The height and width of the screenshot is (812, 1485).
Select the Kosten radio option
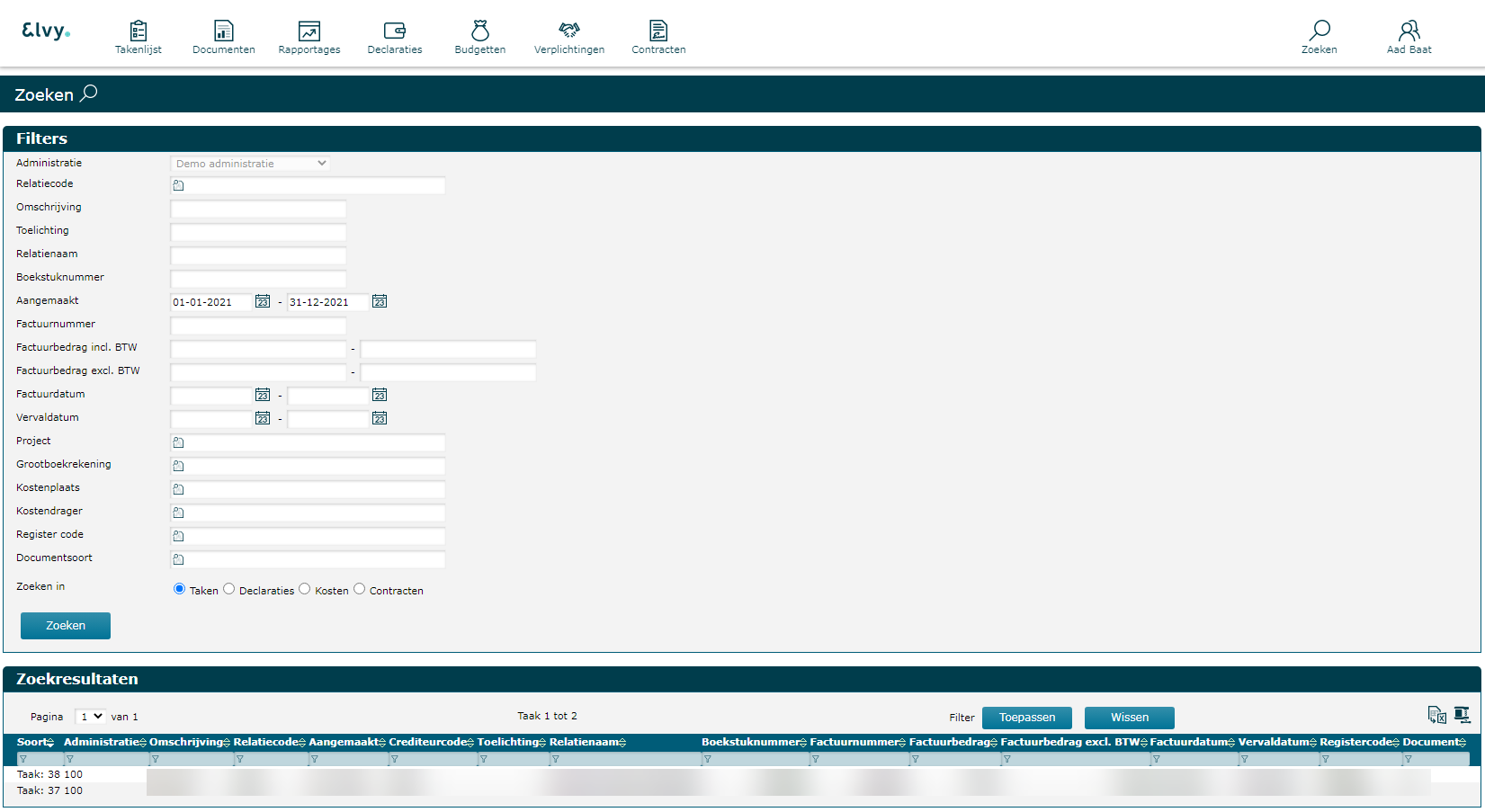pos(305,589)
